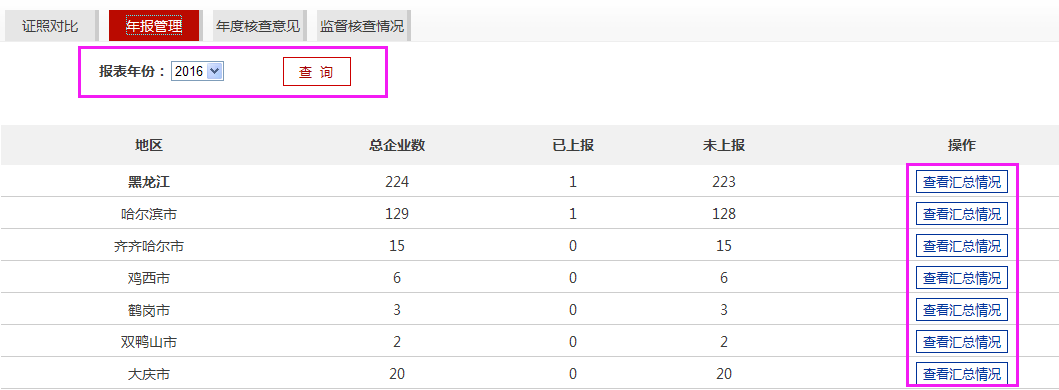View 鸡西市 summary via 查看汇总情况

click(962, 278)
